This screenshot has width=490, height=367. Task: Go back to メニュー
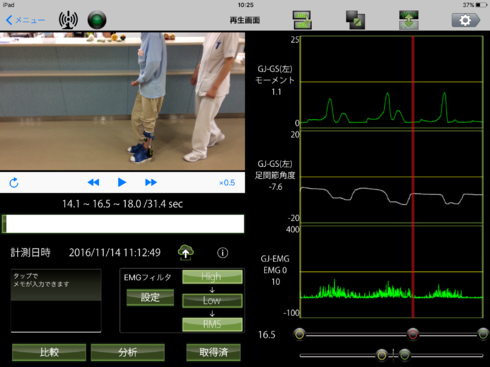tap(25, 20)
